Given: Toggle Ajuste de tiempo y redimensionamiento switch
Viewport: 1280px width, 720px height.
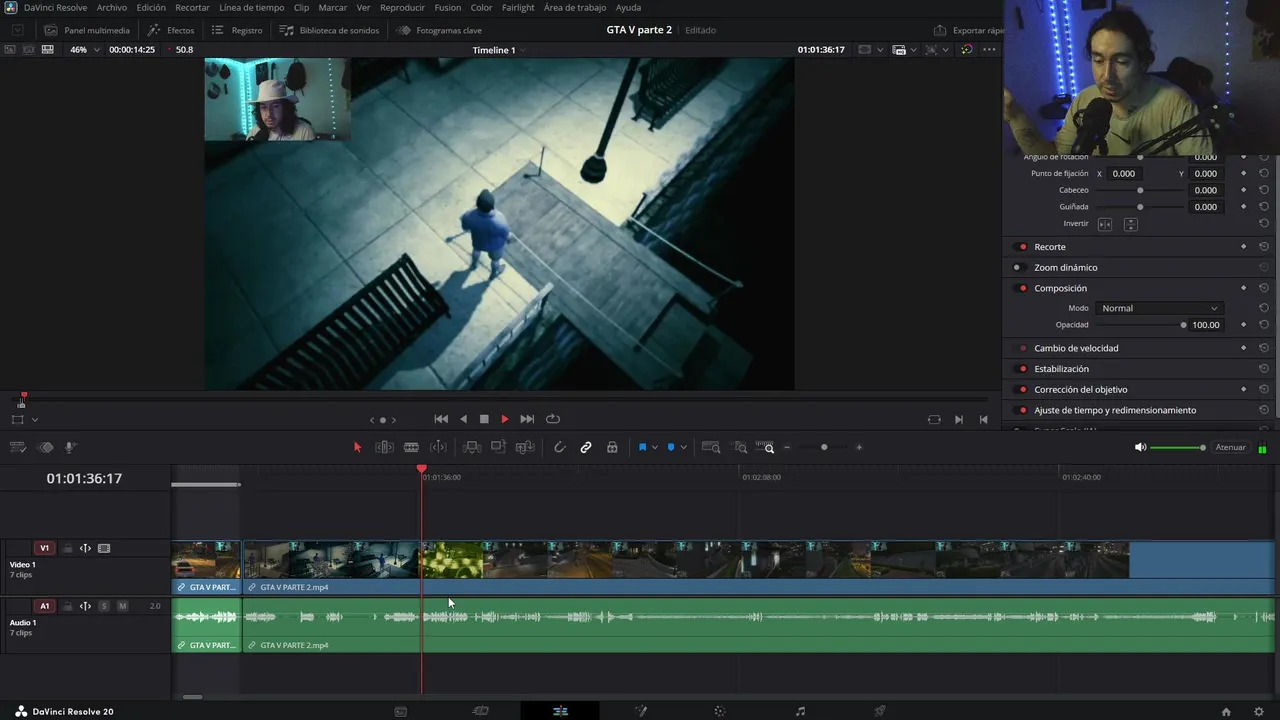Looking at the screenshot, I should click(1022, 410).
